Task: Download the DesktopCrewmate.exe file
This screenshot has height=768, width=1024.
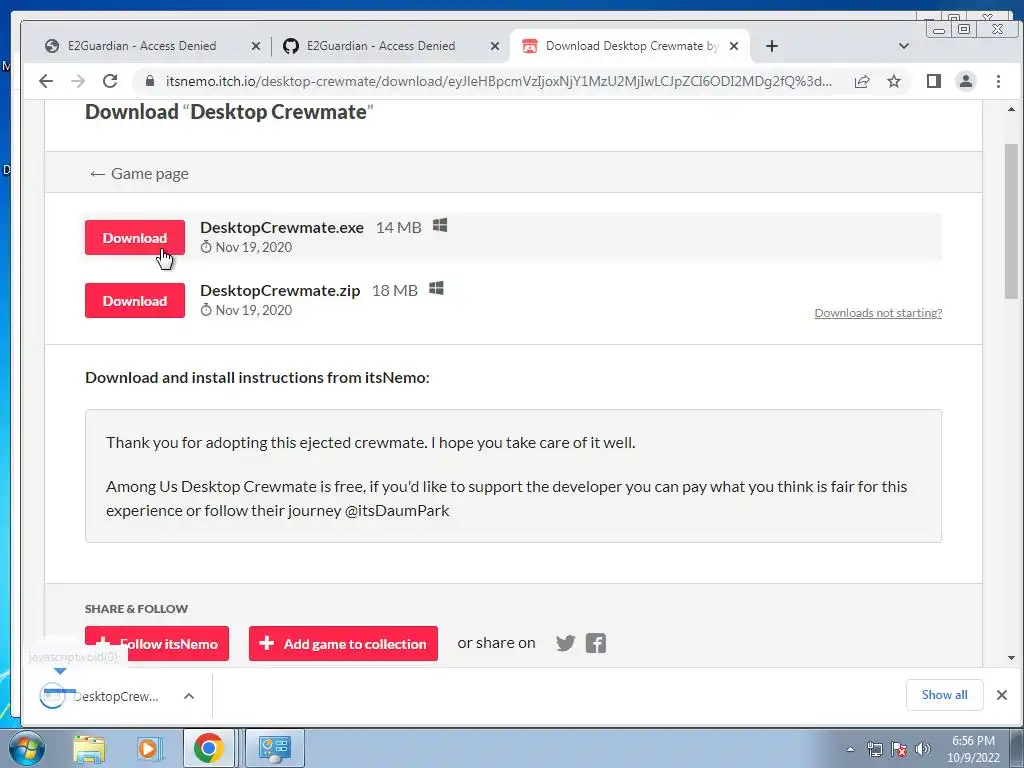Action: pos(135,238)
